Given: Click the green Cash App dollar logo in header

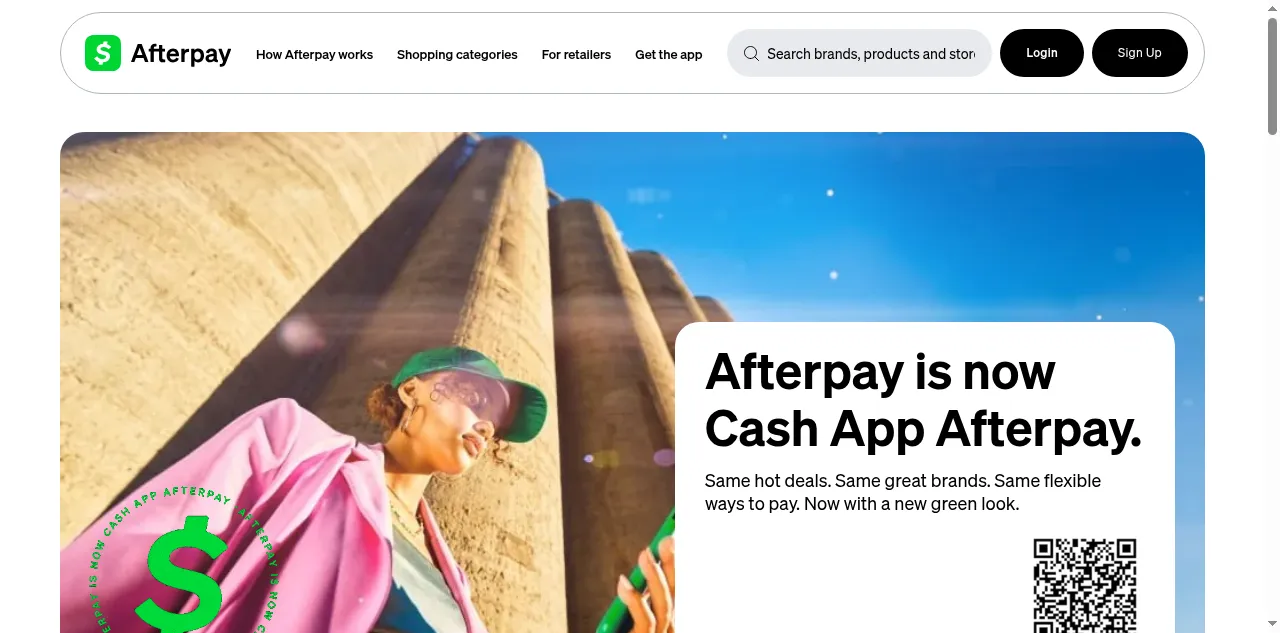Looking at the screenshot, I should [103, 53].
